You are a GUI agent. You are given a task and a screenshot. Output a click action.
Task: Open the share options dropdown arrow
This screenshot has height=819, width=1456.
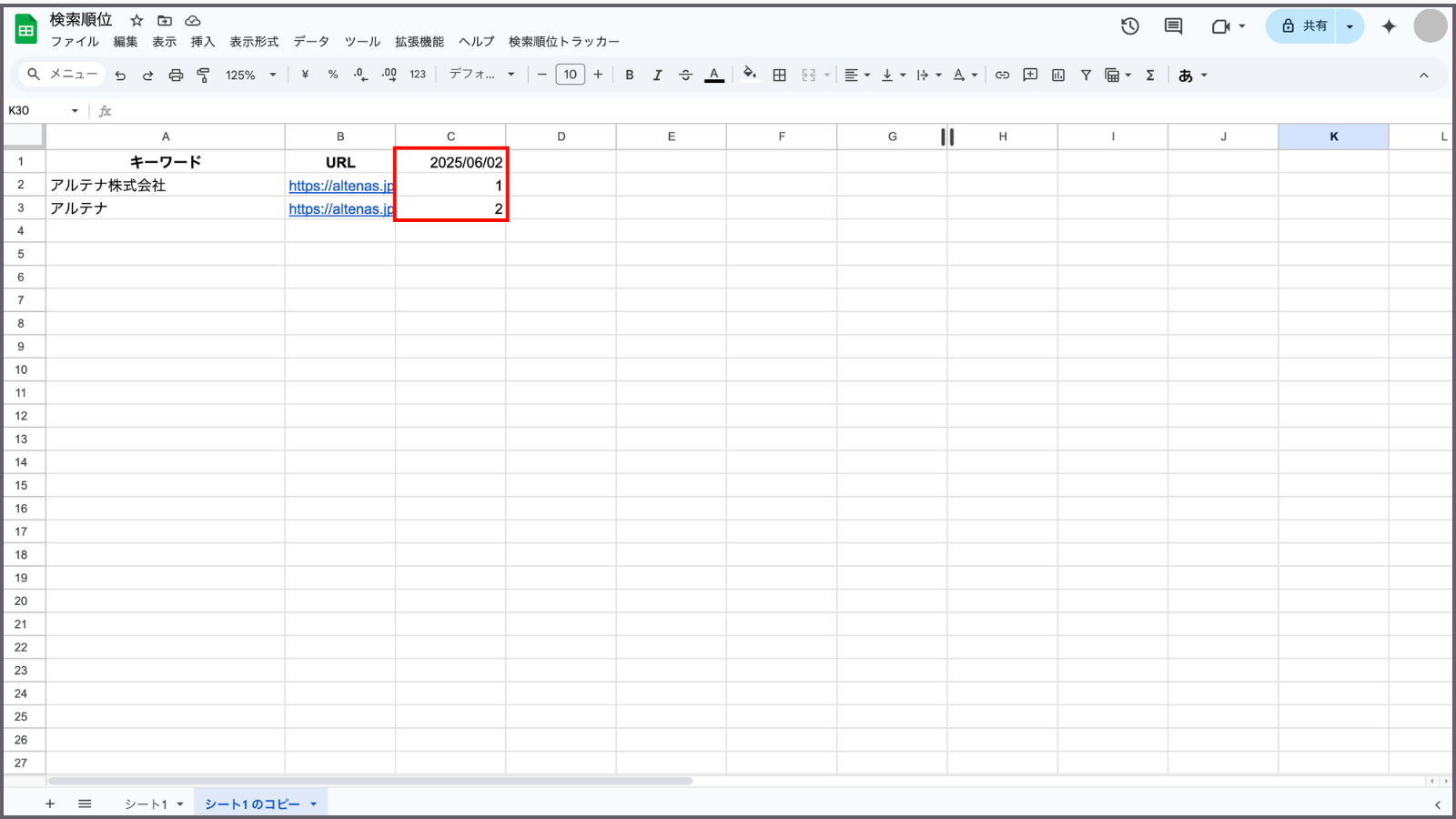click(1350, 26)
